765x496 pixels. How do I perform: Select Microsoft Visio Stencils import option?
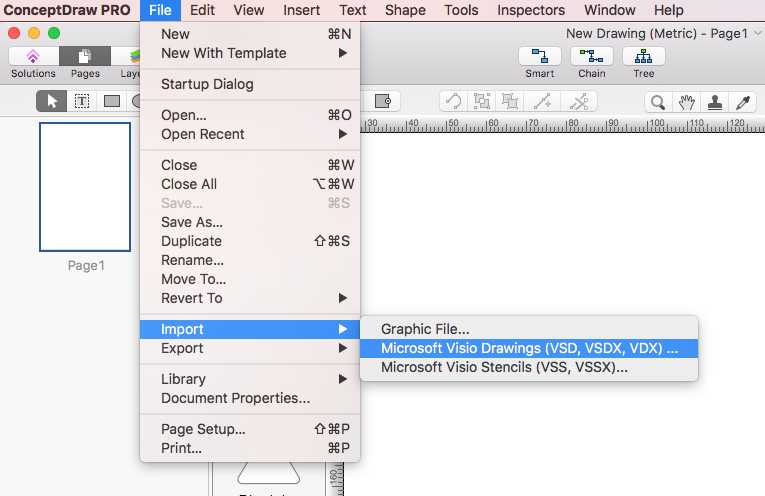[x=529, y=367]
